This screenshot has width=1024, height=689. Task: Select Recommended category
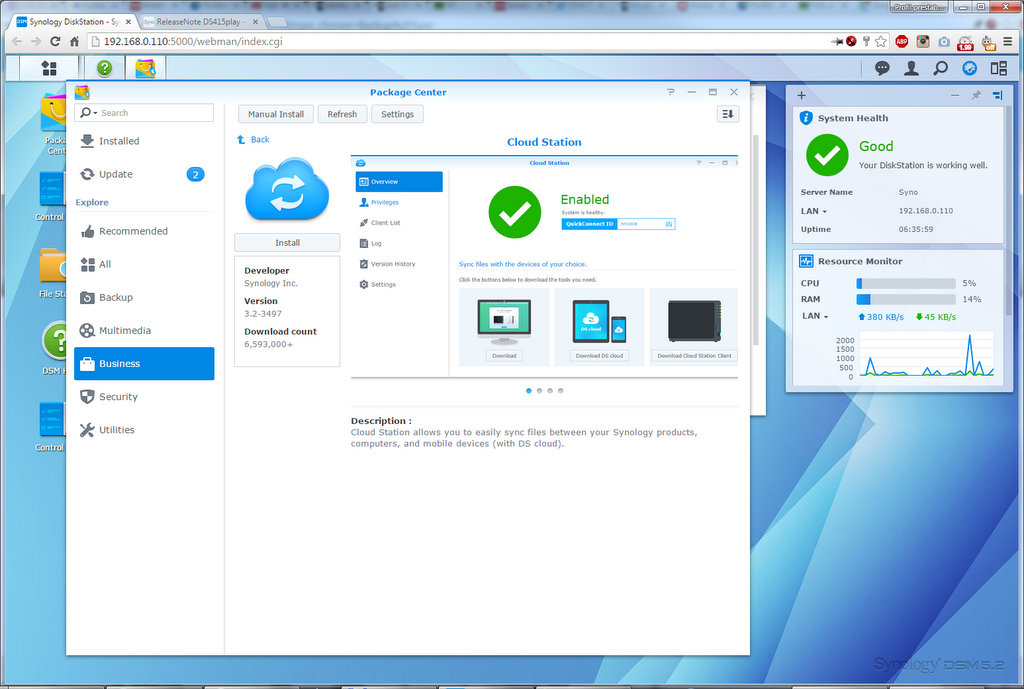pyautogui.click(x=144, y=231)
